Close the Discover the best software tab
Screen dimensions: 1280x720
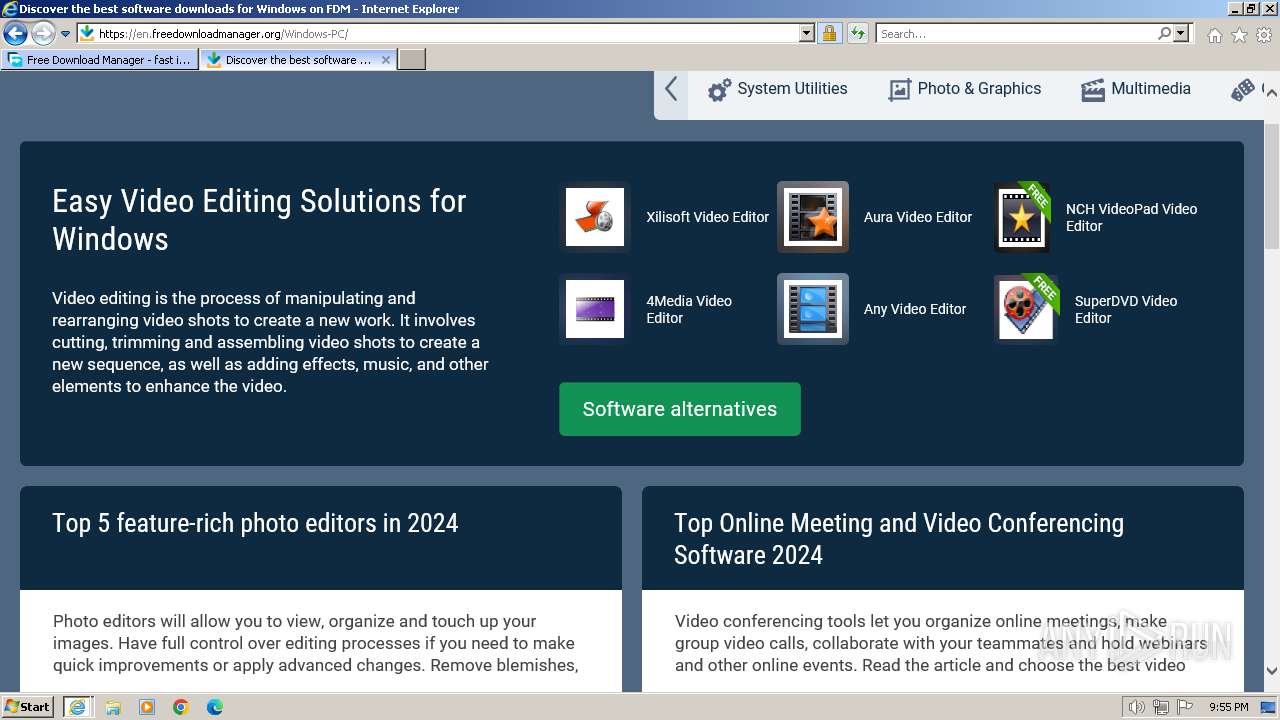[x=386, y=60]
